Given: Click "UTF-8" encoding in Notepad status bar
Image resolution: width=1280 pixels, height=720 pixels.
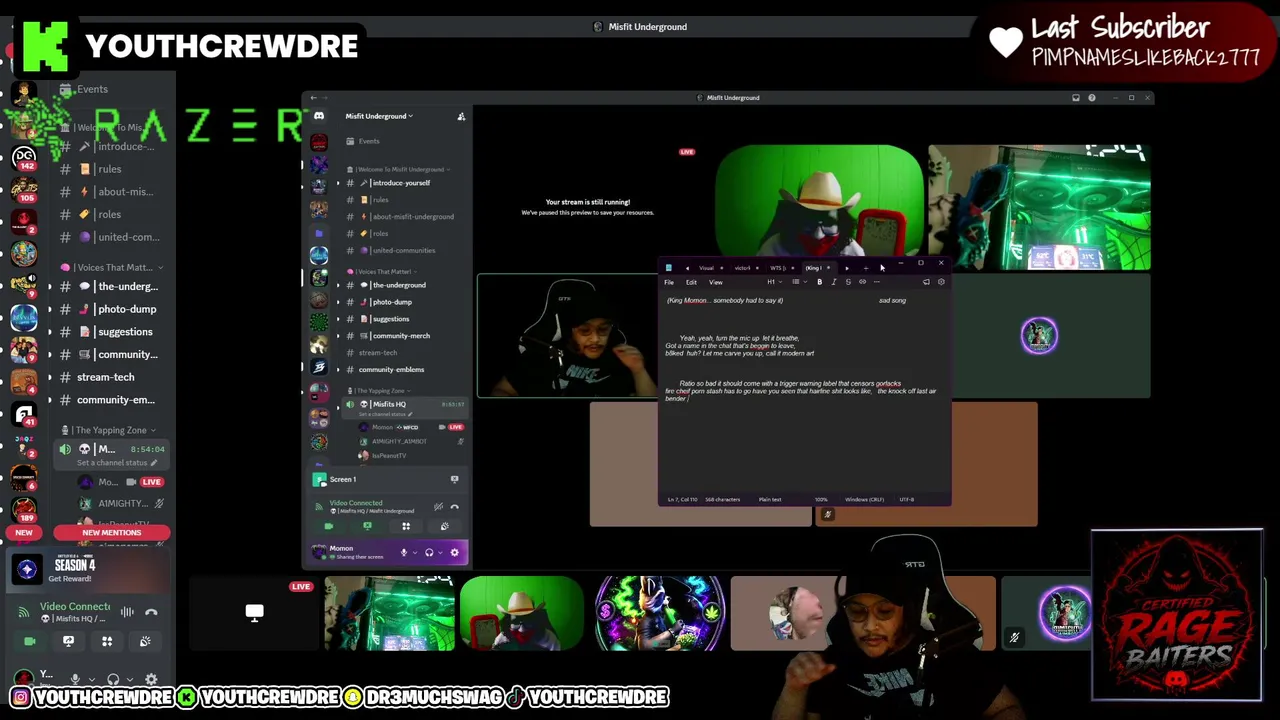Looking at the screenshot, I should 906,499.
